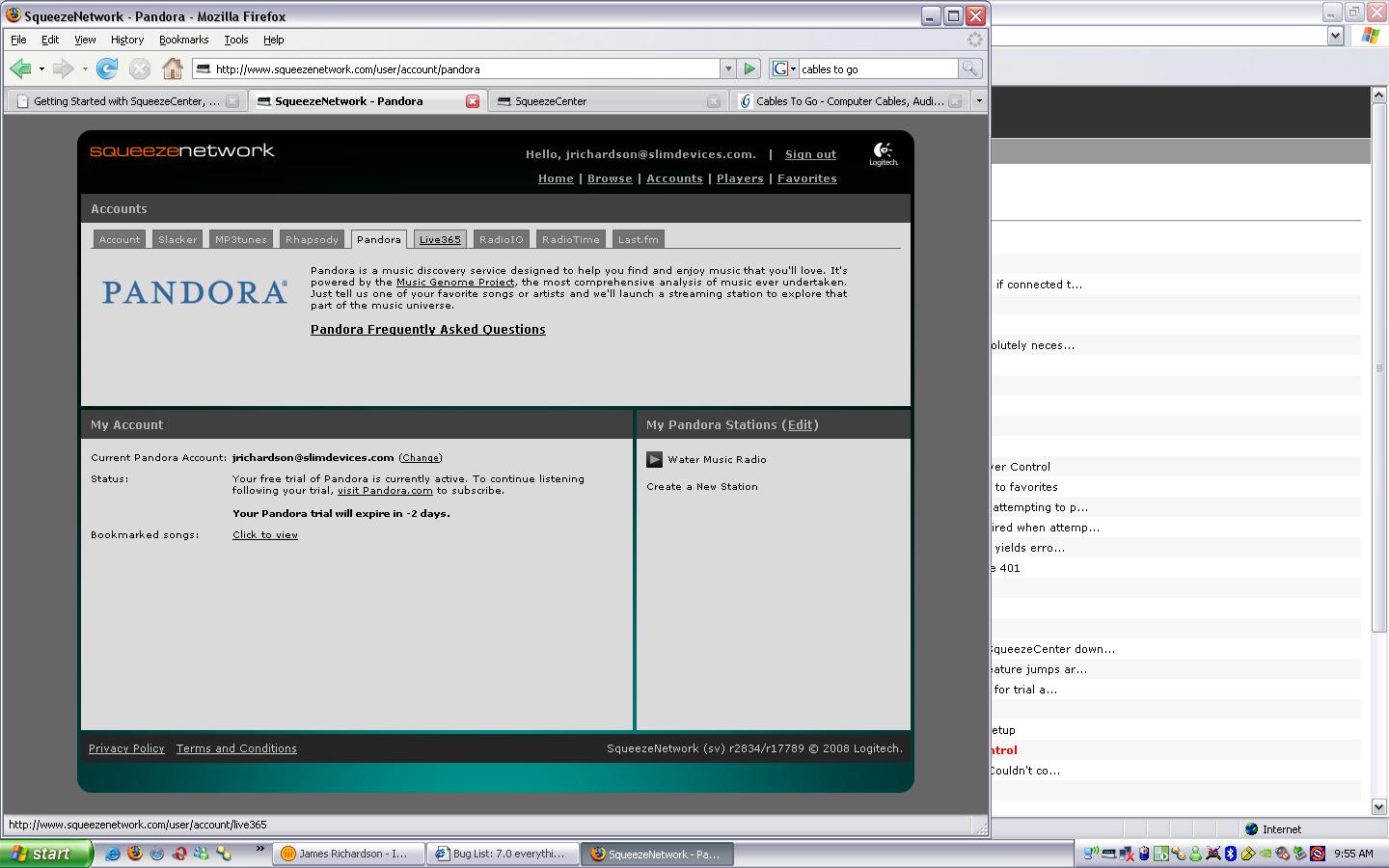Click in the URL address field
This screenshot has height=868, width=1389.
(463, 68)
